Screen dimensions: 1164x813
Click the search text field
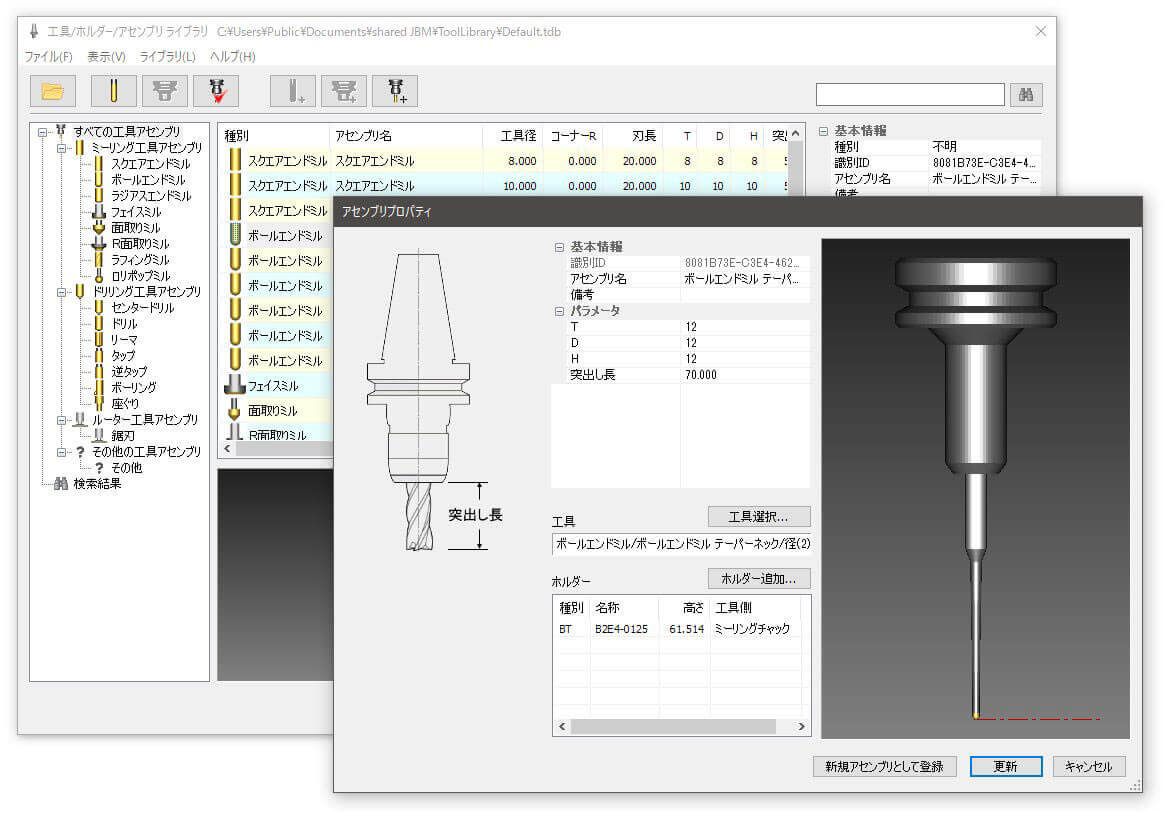point(909,94)
